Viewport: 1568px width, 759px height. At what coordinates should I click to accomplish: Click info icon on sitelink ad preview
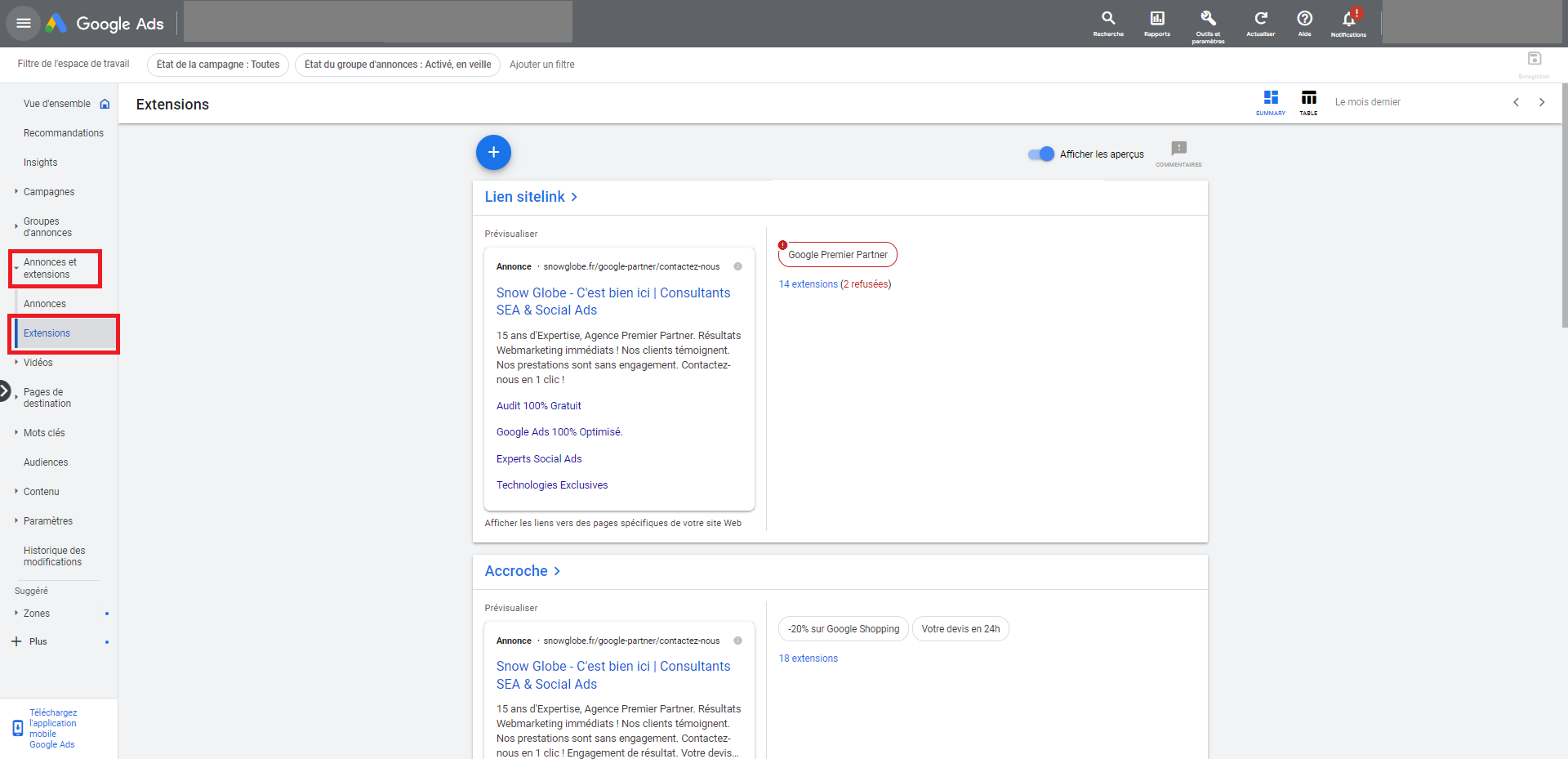[737, 266]
